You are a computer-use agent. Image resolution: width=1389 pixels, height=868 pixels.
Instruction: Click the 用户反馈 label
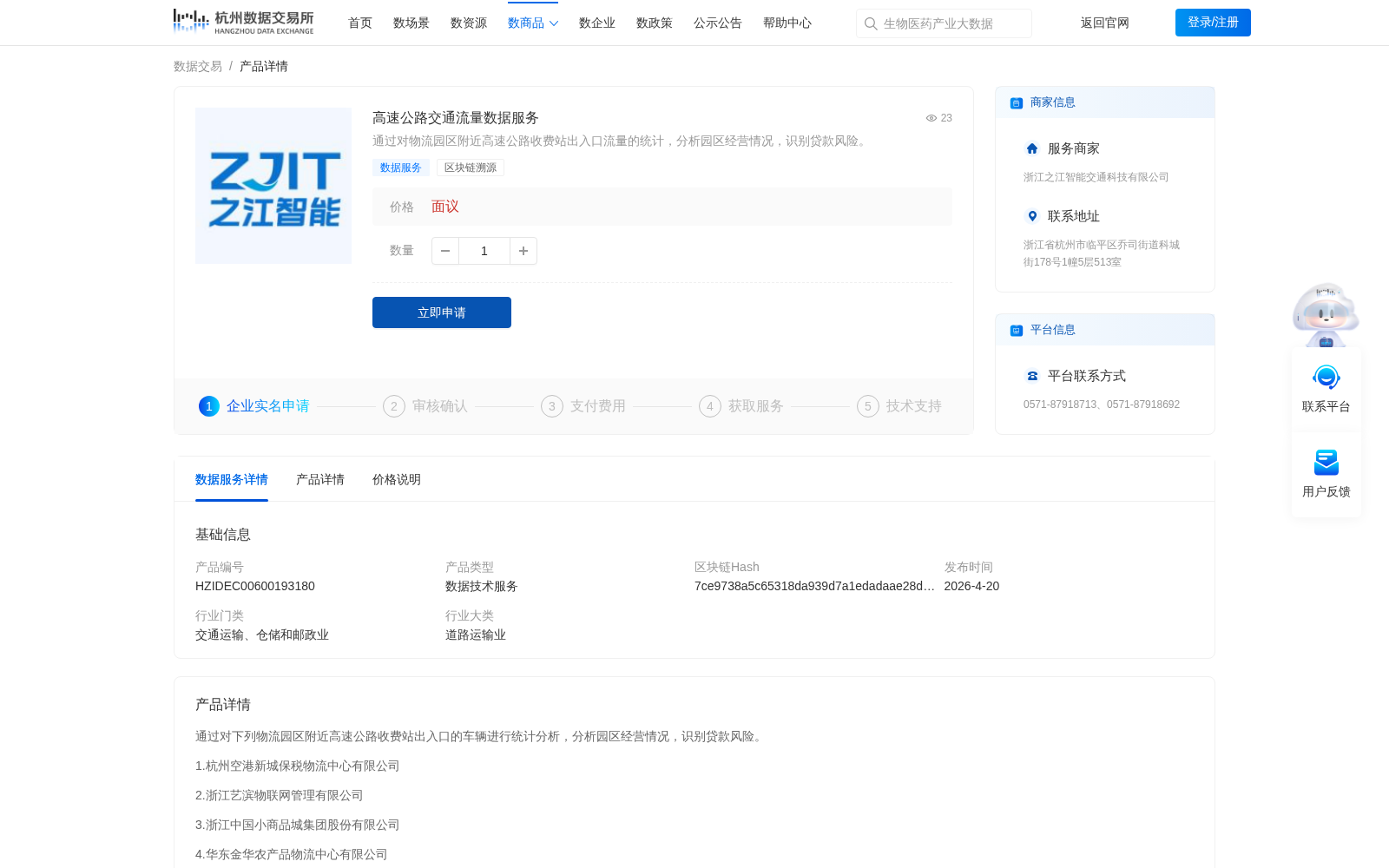[1326, 491]
